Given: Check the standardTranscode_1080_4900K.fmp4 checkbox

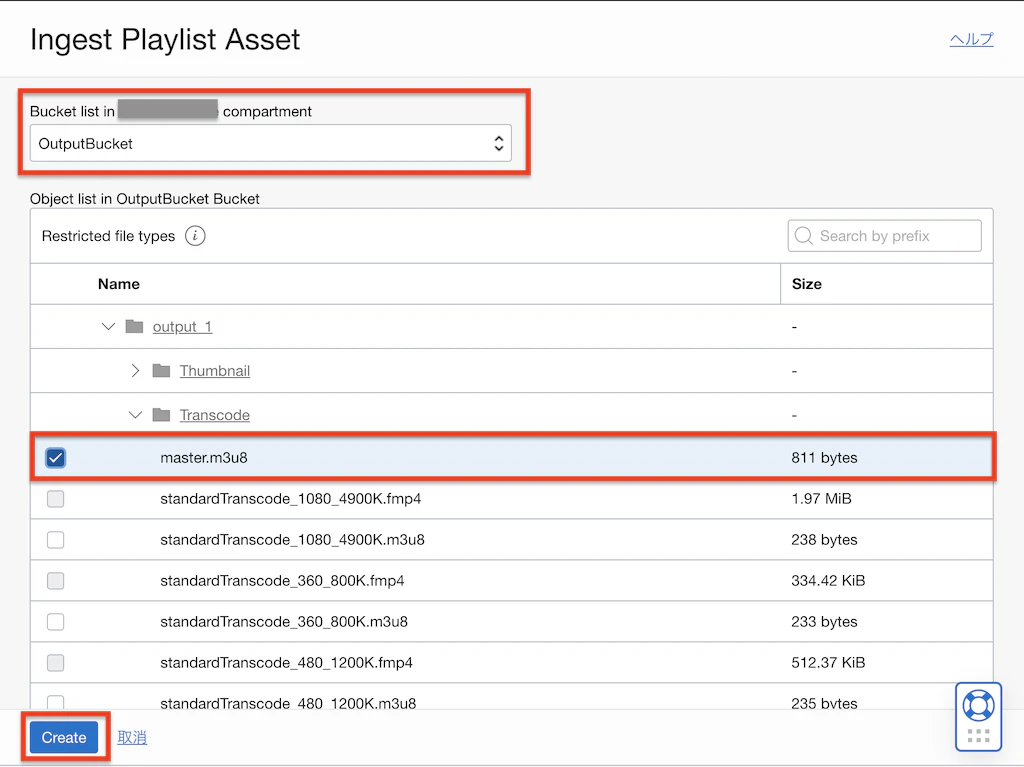Looking at the screenshot, I should click(56, 499).
